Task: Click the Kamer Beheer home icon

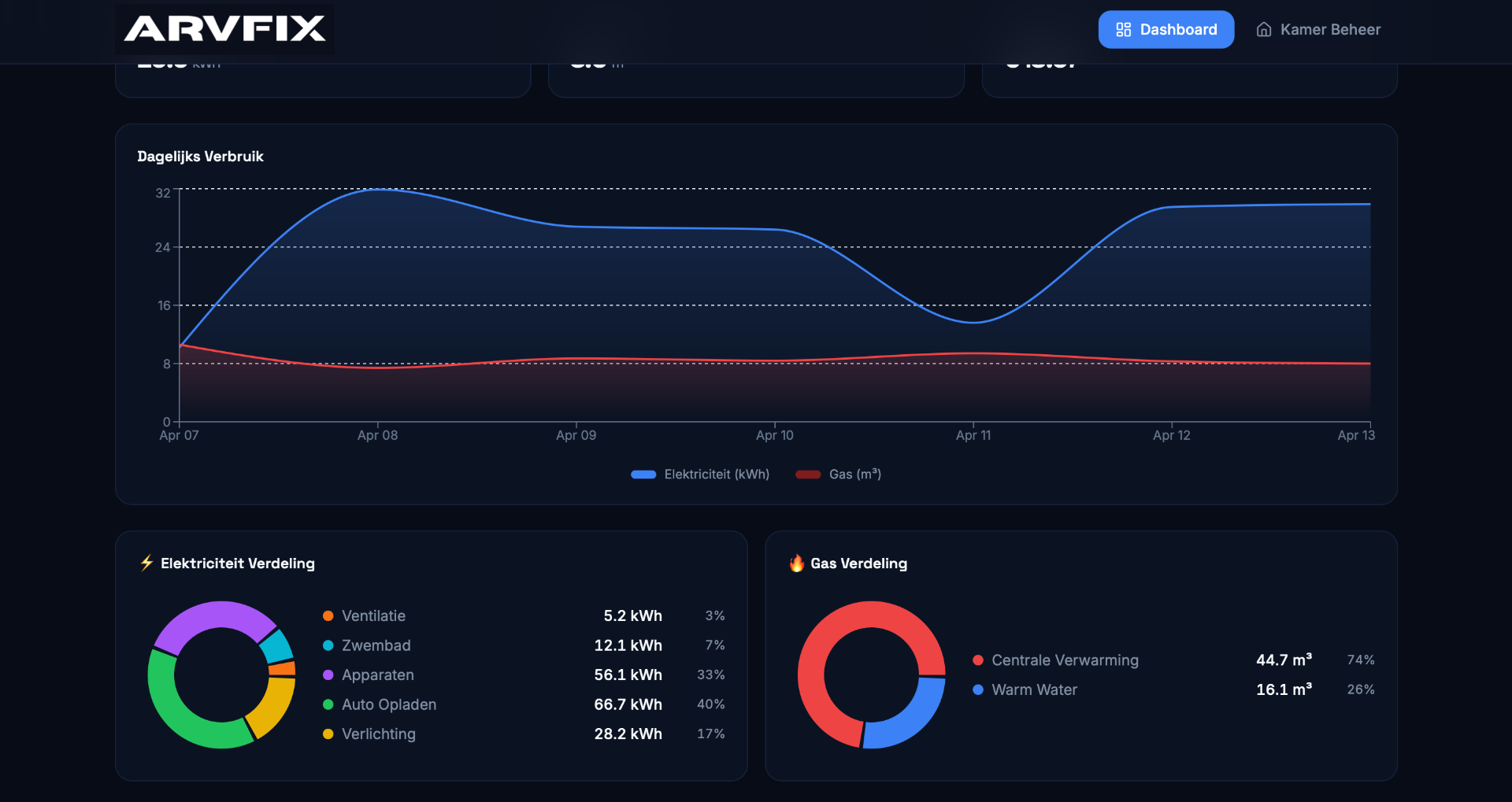Action: [1264, 30]
